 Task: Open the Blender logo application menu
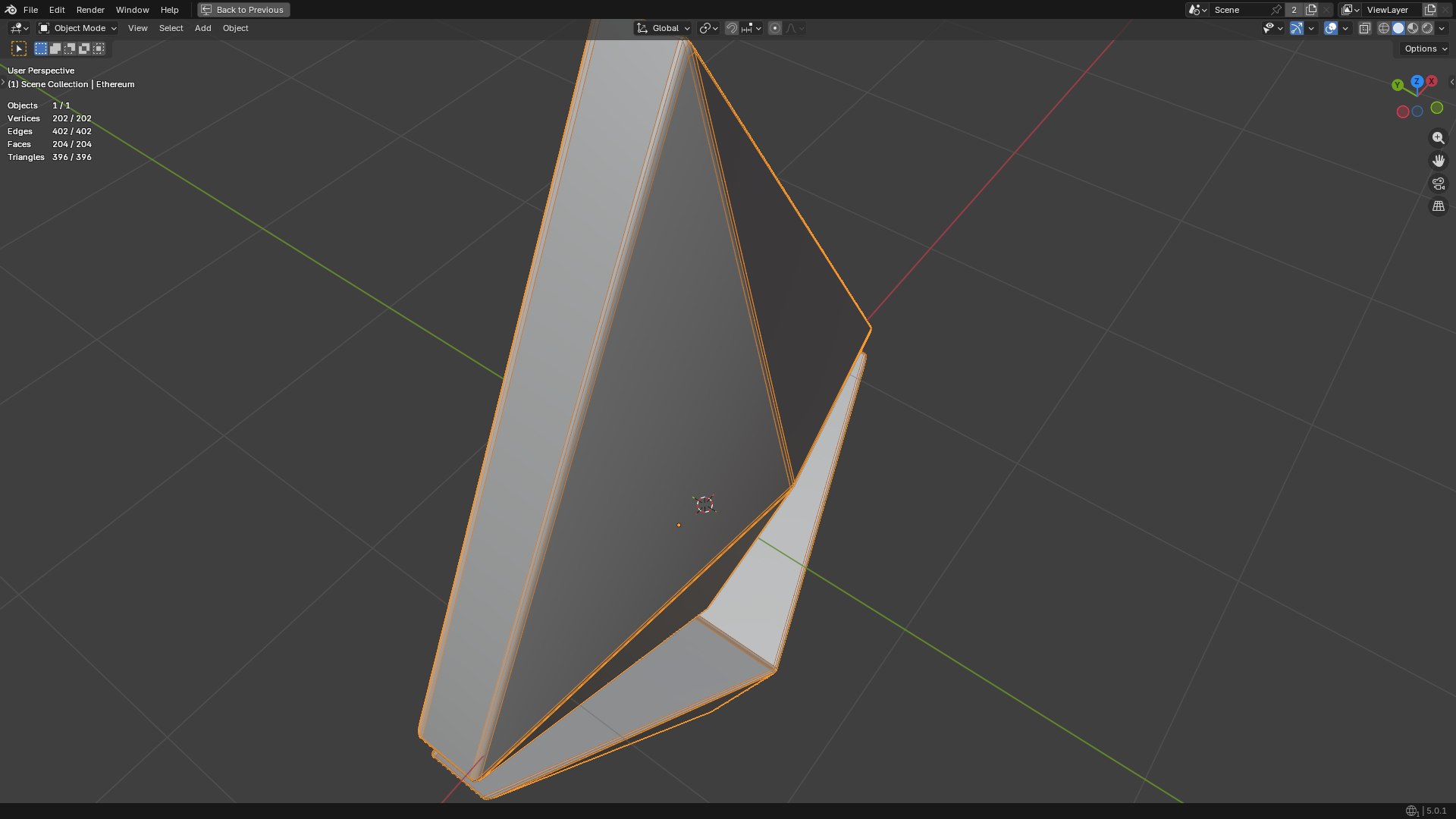click(11, 10)
